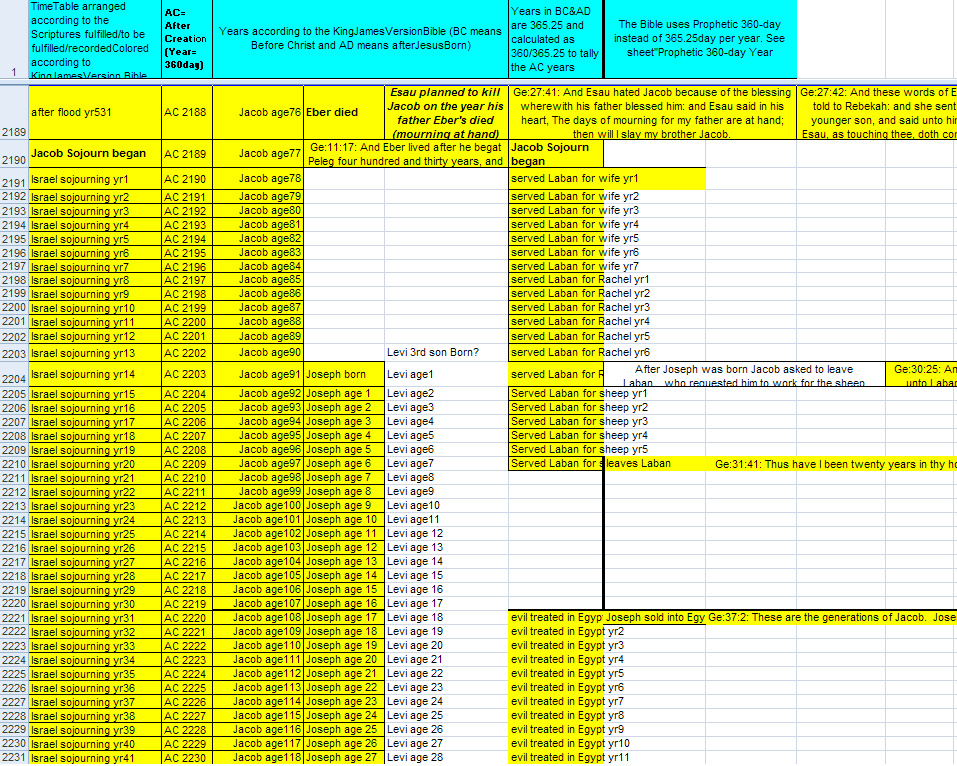Select the 'AC 2196' cell

187,267
